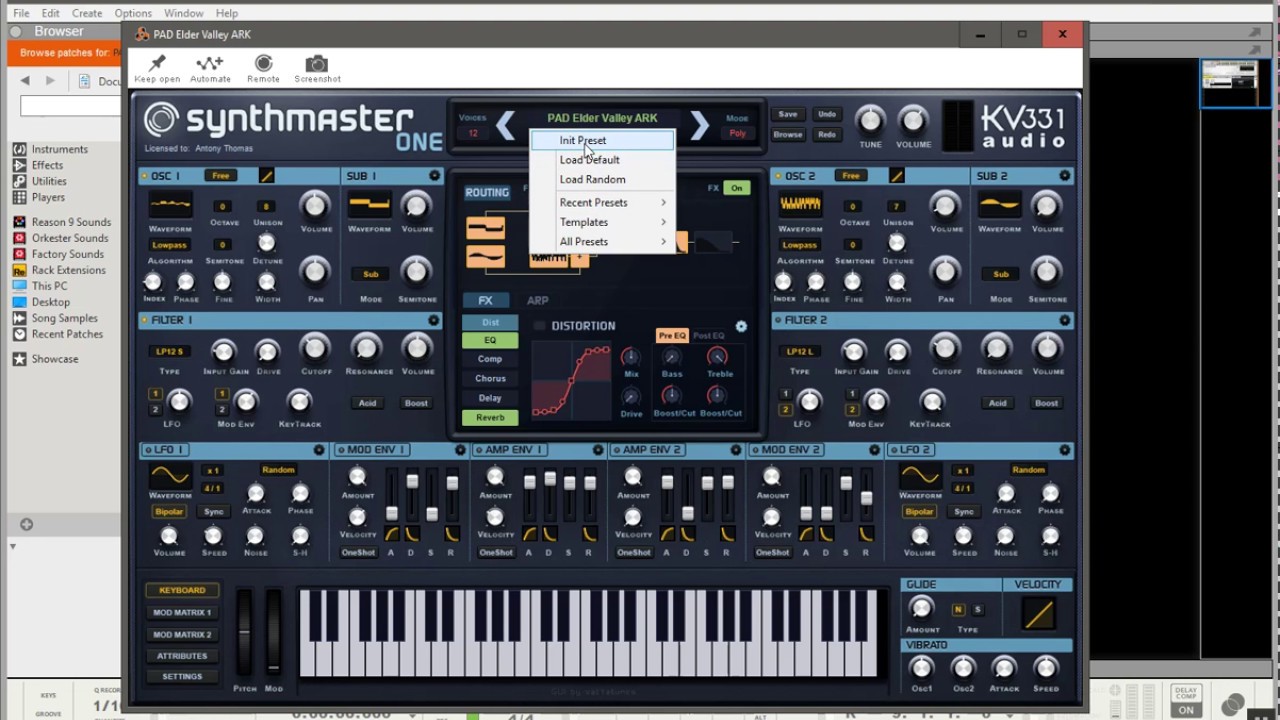This screenshot has height=720, width=1280.
Task: Choose Load Random in the menu
Action: click(602, 180)
